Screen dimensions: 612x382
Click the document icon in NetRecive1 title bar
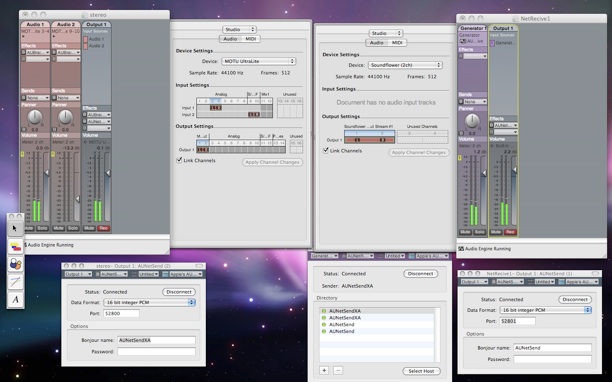click(x=516, y=19)
